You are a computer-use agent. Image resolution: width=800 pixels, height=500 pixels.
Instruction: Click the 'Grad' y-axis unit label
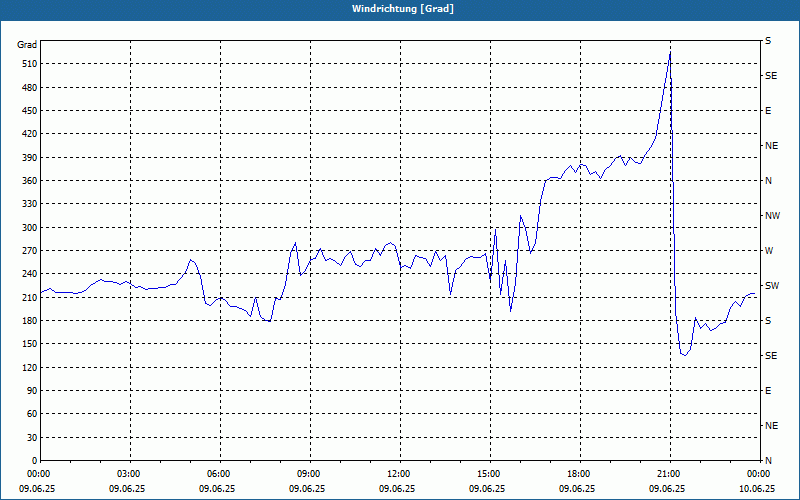pos(27,45)
